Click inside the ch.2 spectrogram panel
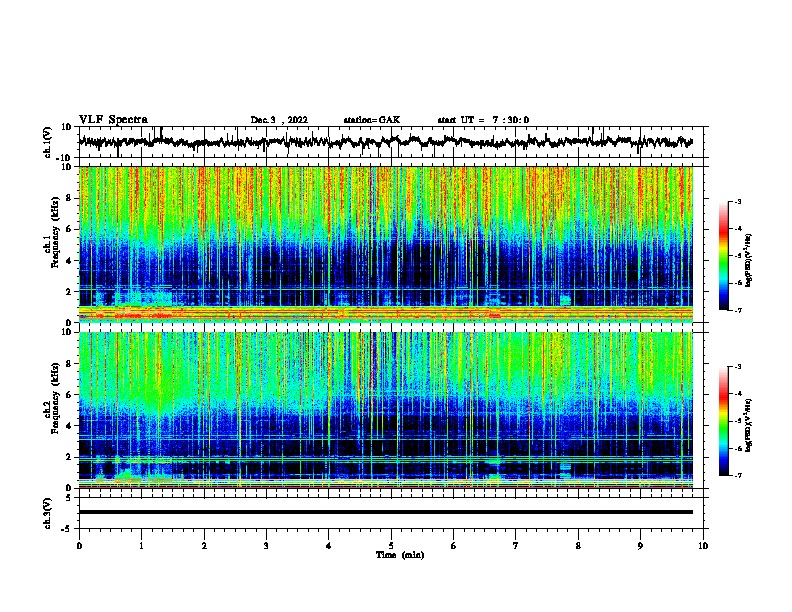This screenshot has height=612, width=792. pos(386,410)
